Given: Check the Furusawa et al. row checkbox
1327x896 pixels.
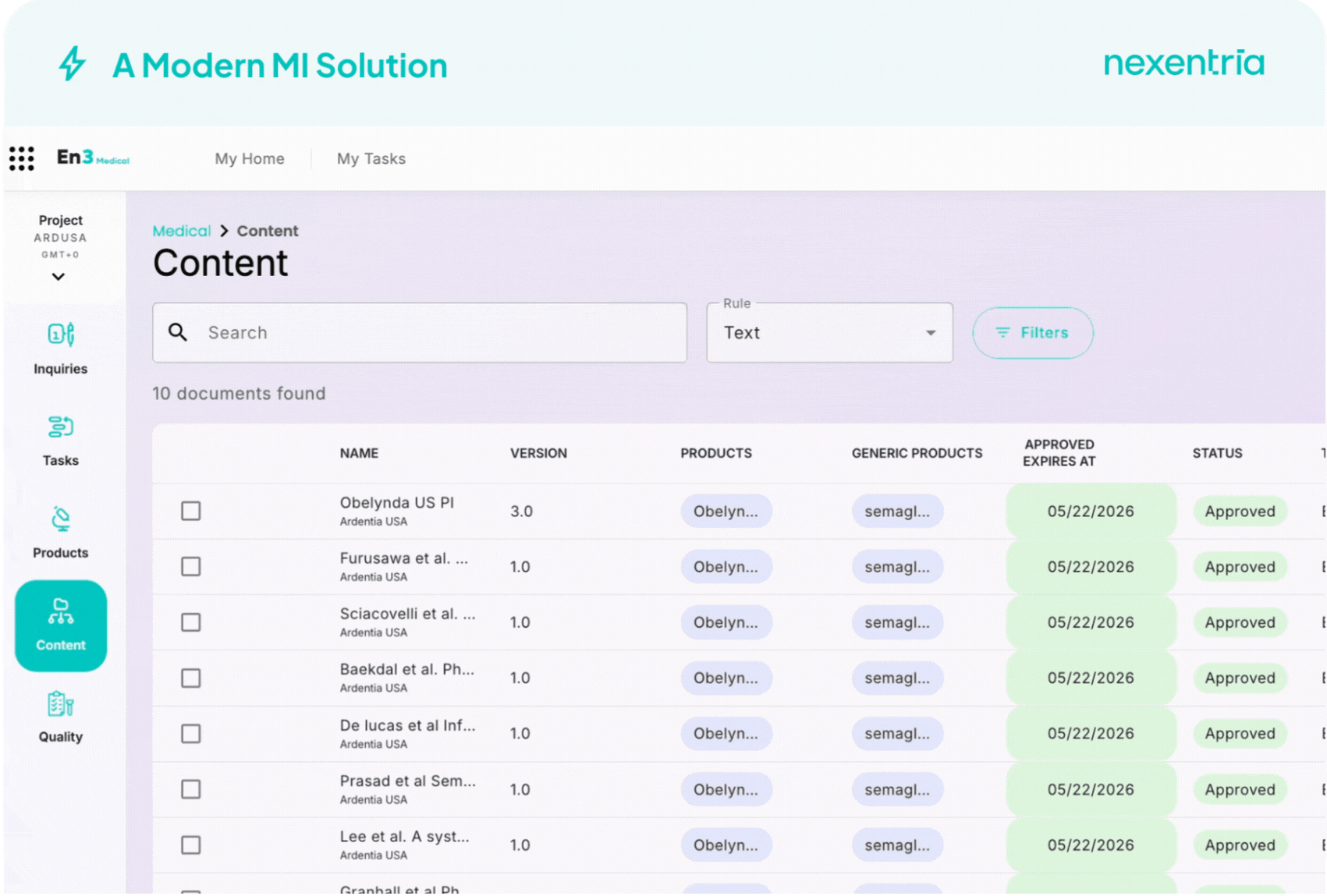Looking at the screenshot, I should [x=190, y=566].
